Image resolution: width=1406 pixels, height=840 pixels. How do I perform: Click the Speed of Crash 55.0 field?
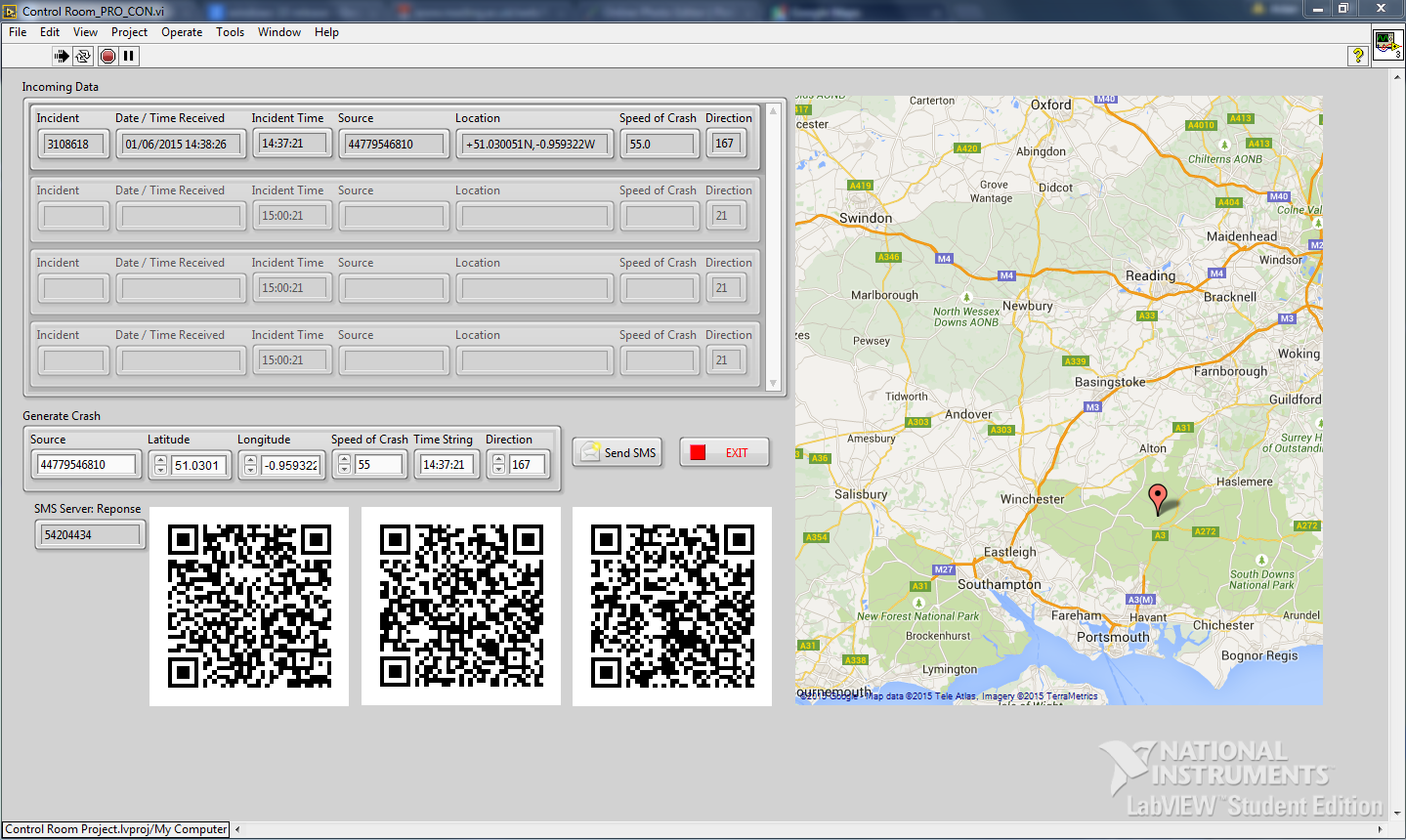coord(660,144)
